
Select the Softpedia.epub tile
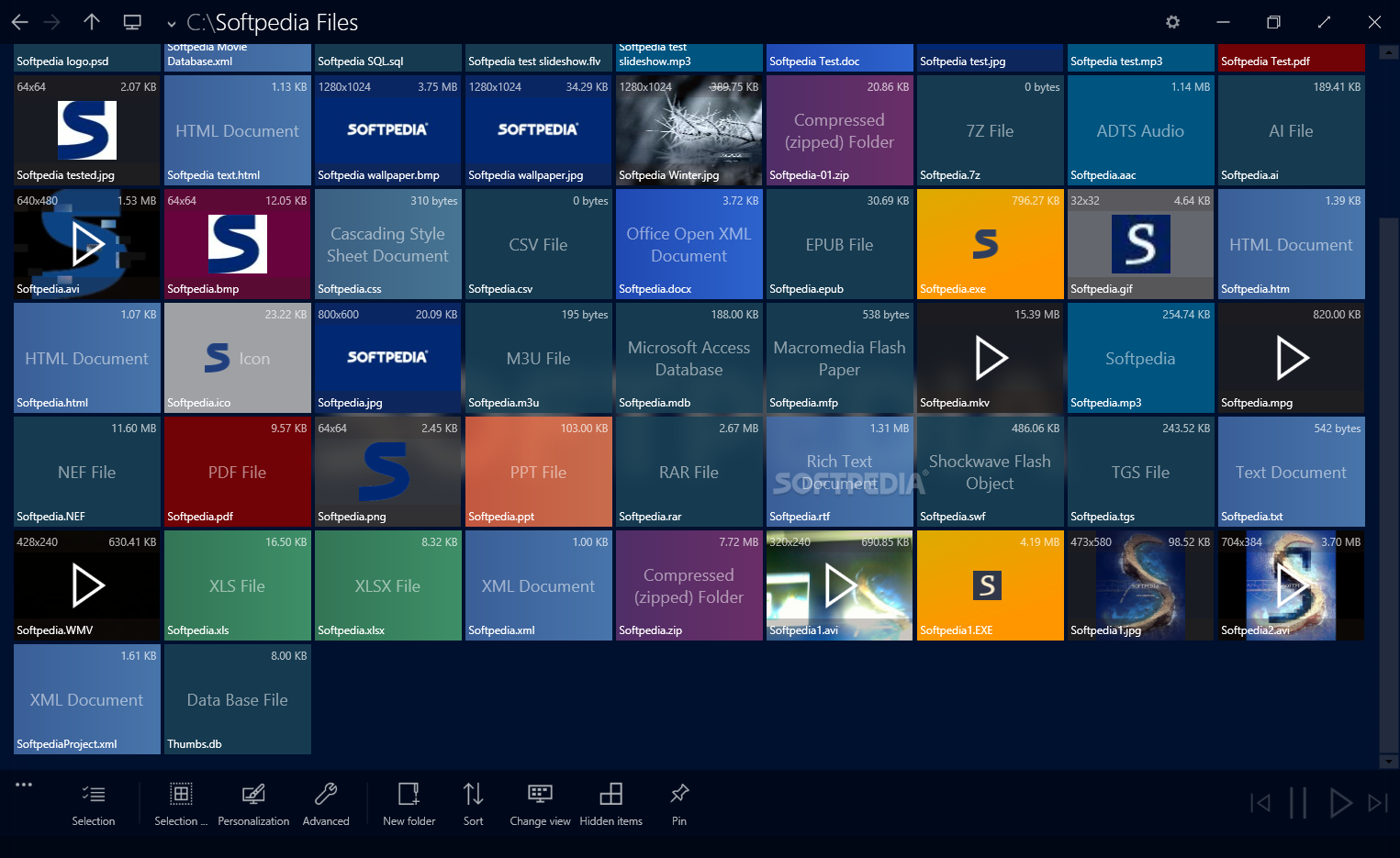pyautogui.click(x=840, y=244)
